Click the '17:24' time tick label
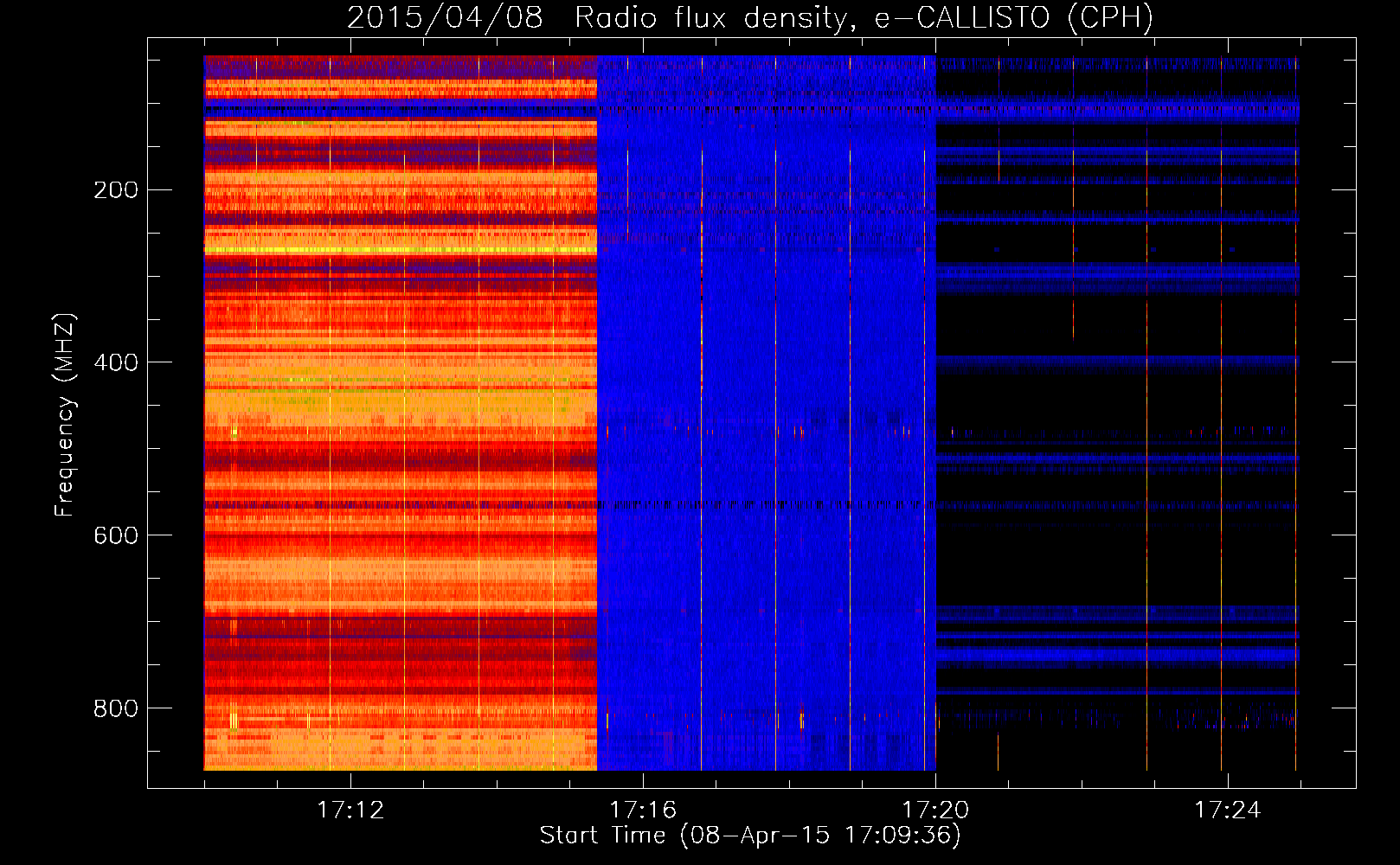The height and width of the screenshot is (865, 1400). click(1228, 811)
